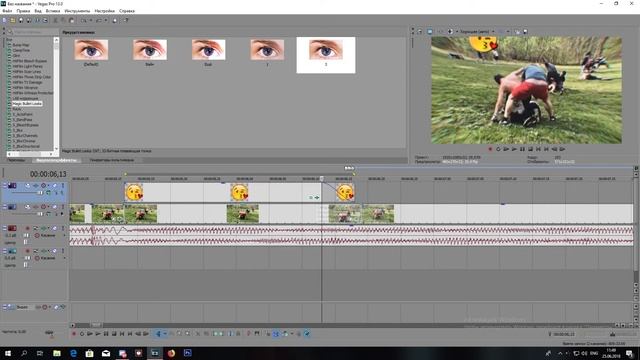Open the Настройки menu
640x360 pixels.
click(x=104, y=11)
